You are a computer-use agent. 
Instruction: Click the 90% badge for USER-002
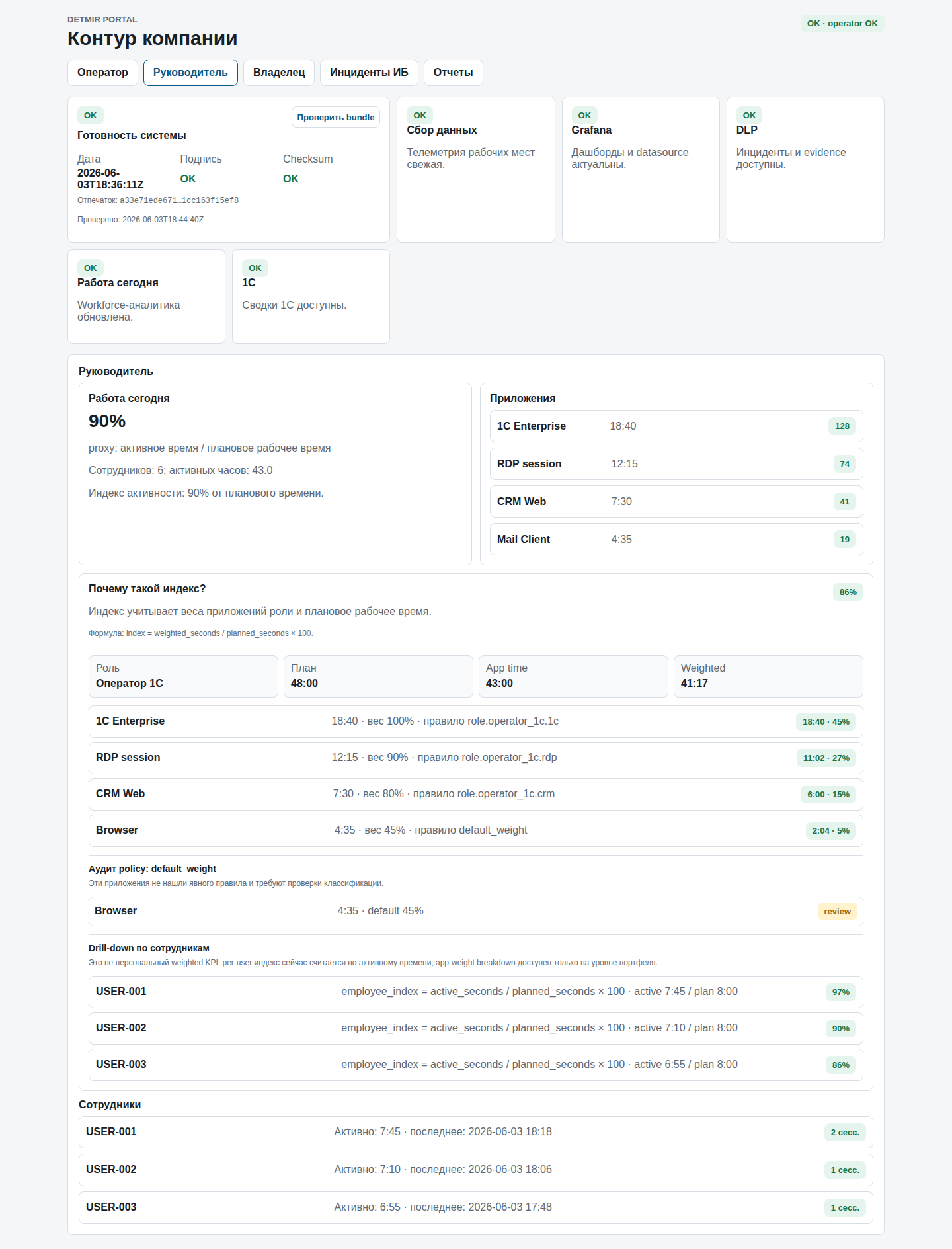840,1029
